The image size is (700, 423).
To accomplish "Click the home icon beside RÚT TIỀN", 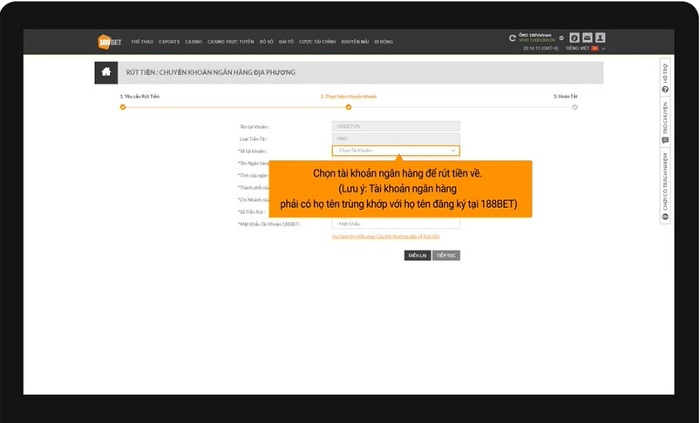I will coord(105,72).
